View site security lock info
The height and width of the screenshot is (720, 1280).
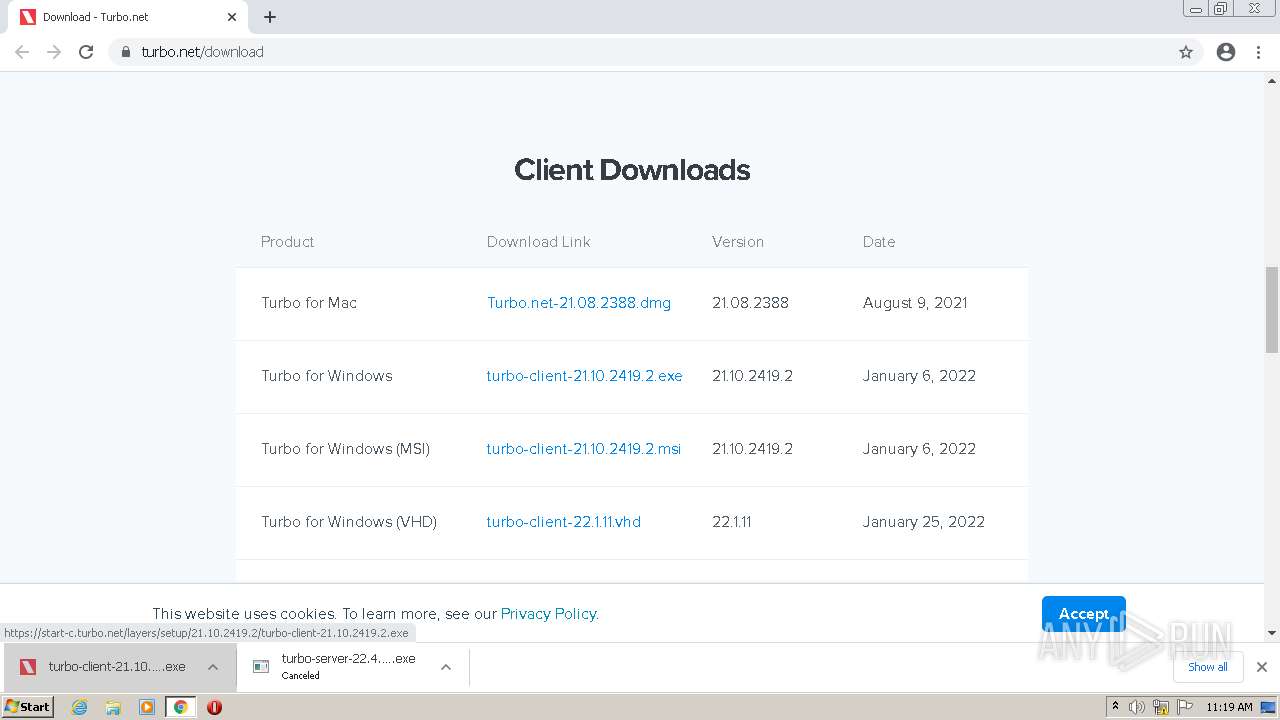click(x=126, y=52)
